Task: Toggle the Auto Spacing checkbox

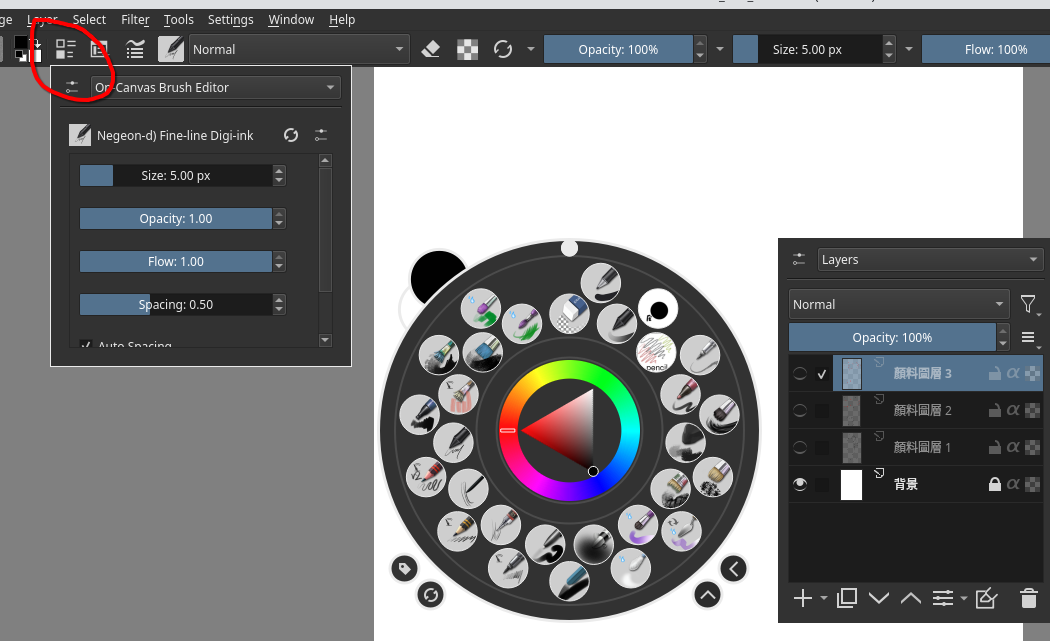Action: click(86, 345)
